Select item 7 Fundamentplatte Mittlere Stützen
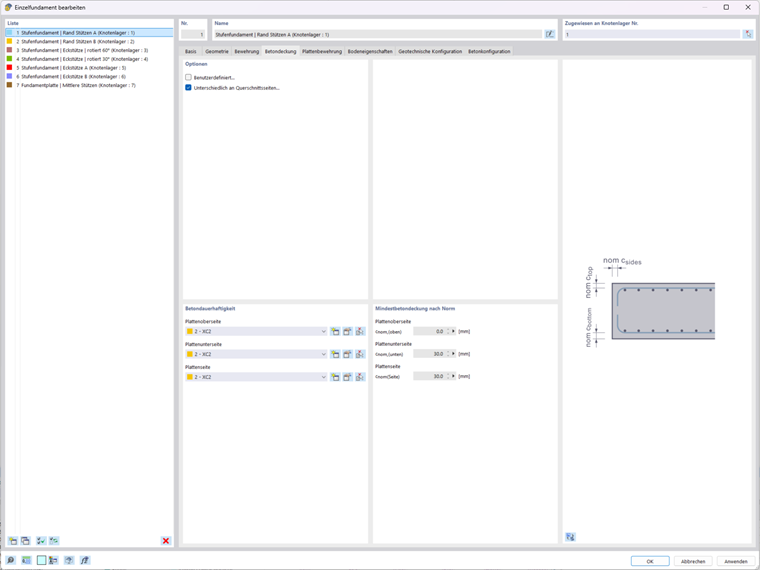Screen dimensions: 760x570 pos(89,85)
